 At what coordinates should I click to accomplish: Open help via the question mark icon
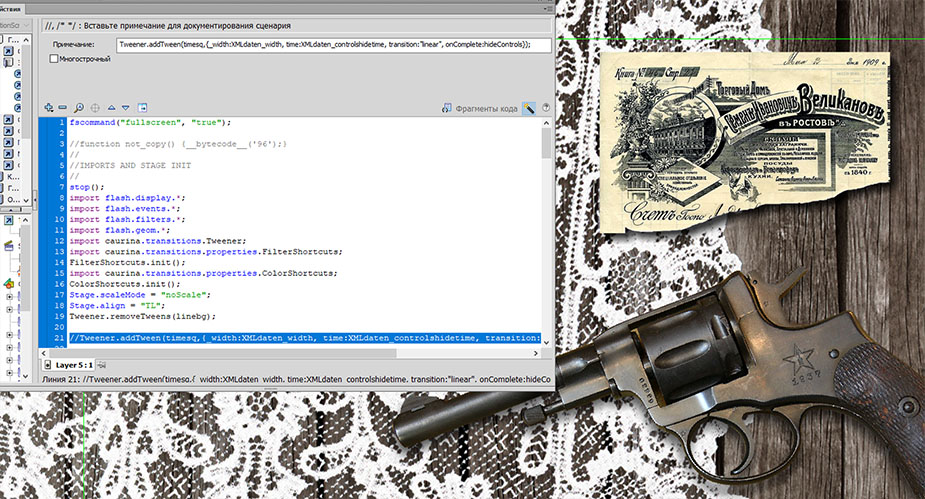pos(545,107)
